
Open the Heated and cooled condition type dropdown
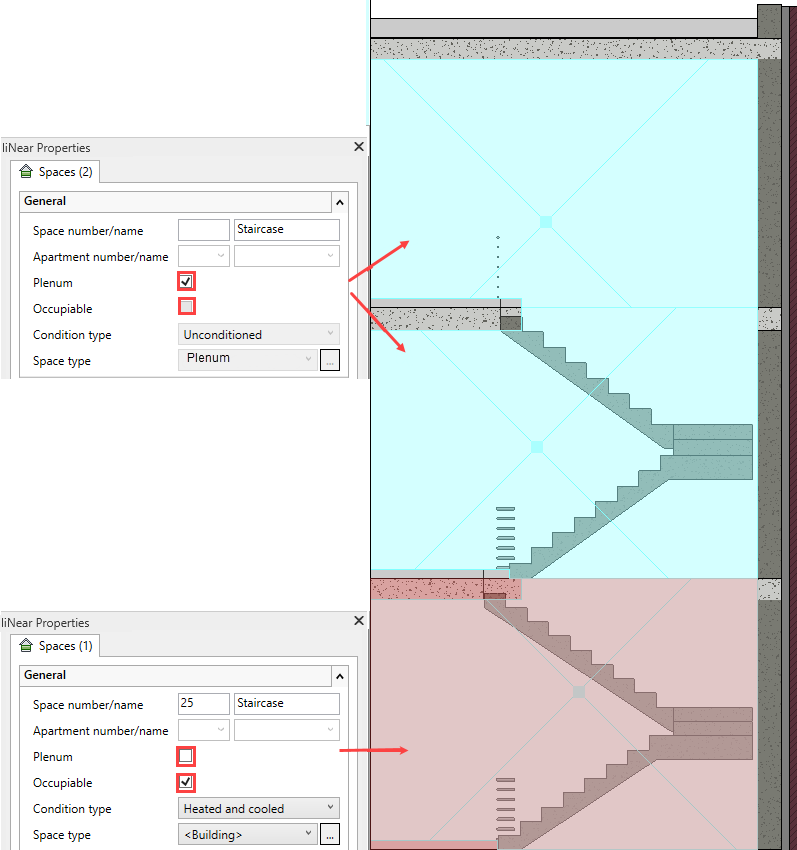point(259,808)
